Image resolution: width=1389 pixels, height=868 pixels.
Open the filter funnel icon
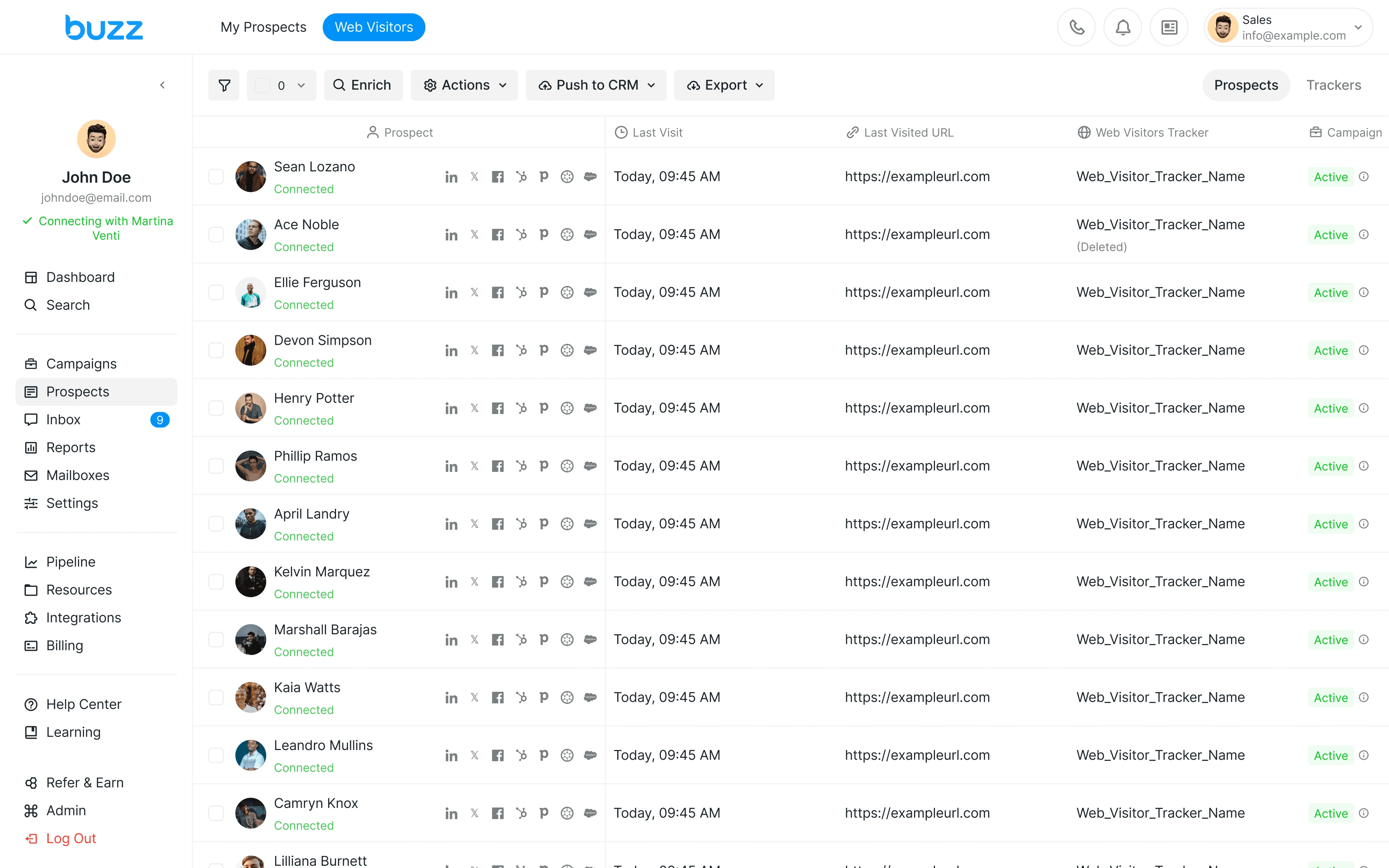coord(224,85)
